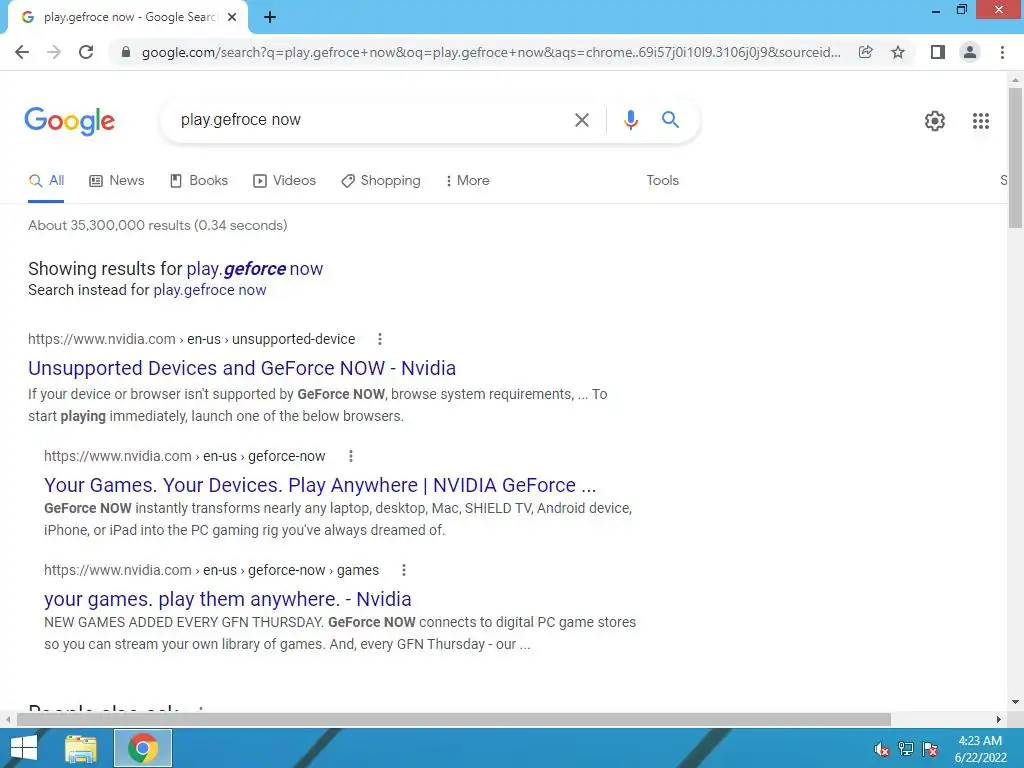Image resolution: width=1024 pixels, height=768 pixels.
Task: Click the horizontal scrollbar thumb
Action: 453,719
